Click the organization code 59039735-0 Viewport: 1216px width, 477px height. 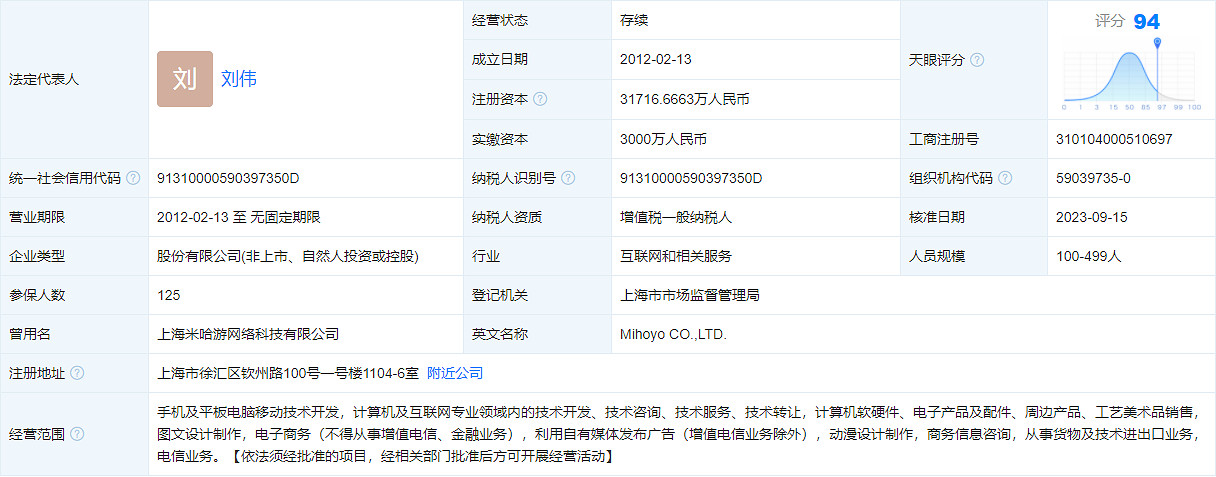pos(1093,178)
